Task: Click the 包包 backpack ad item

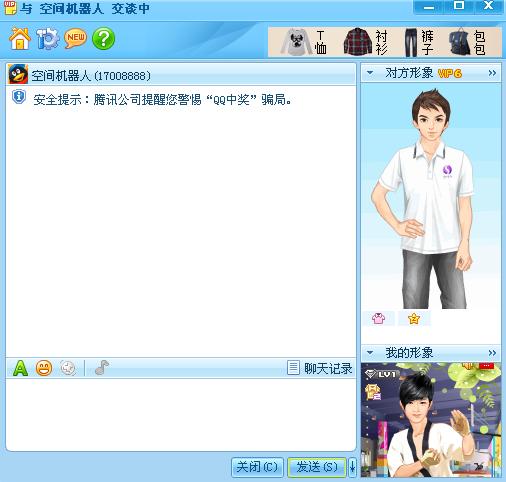Action: [467, 42]
